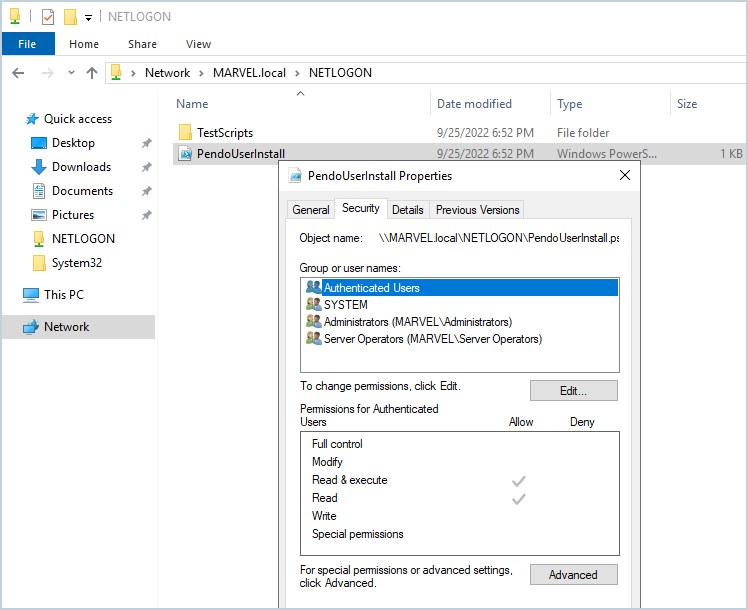Open System32 in the navigation pane
748x610 pixels.
[x=76, y=263]
